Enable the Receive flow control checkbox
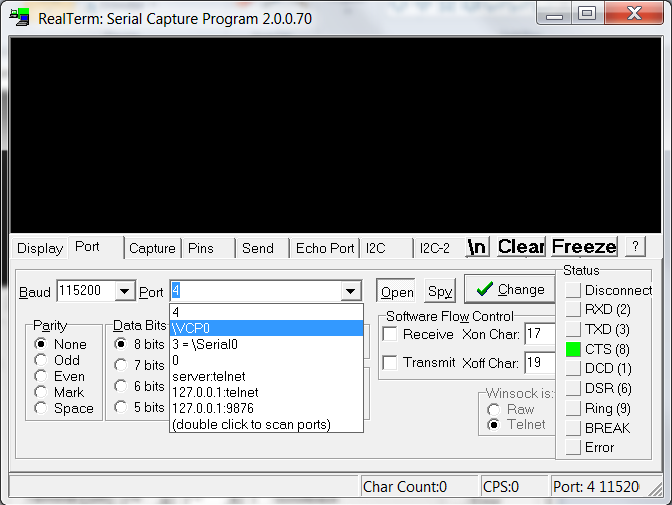The height and width of the screenshot is (505, 672). (x=390, y=334)
